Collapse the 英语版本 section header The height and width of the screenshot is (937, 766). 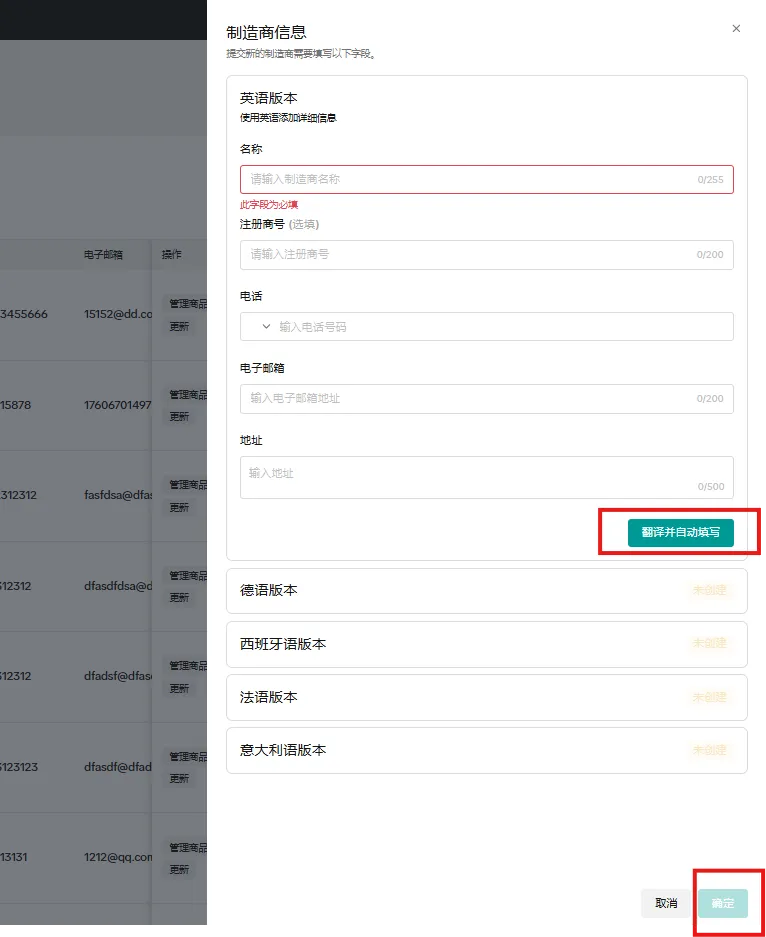pos(269,98)
